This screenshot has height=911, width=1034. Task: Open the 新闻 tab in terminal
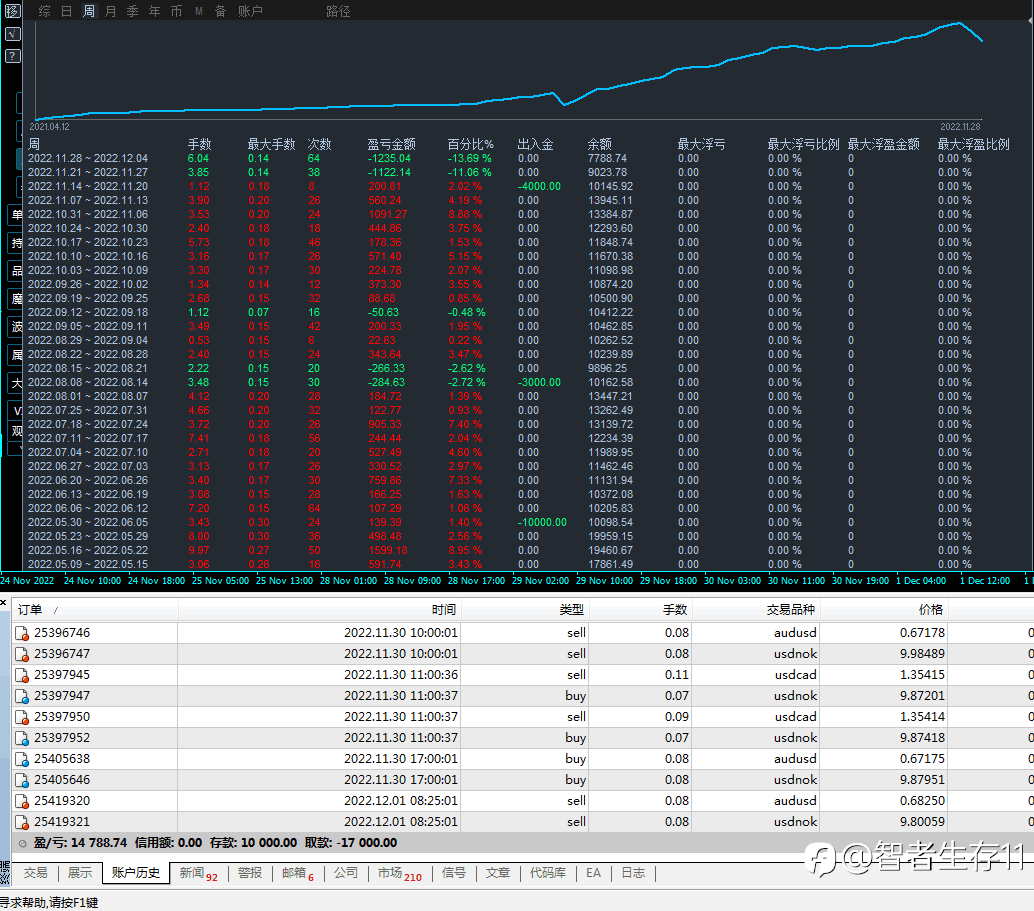click(x=192, y=873)
